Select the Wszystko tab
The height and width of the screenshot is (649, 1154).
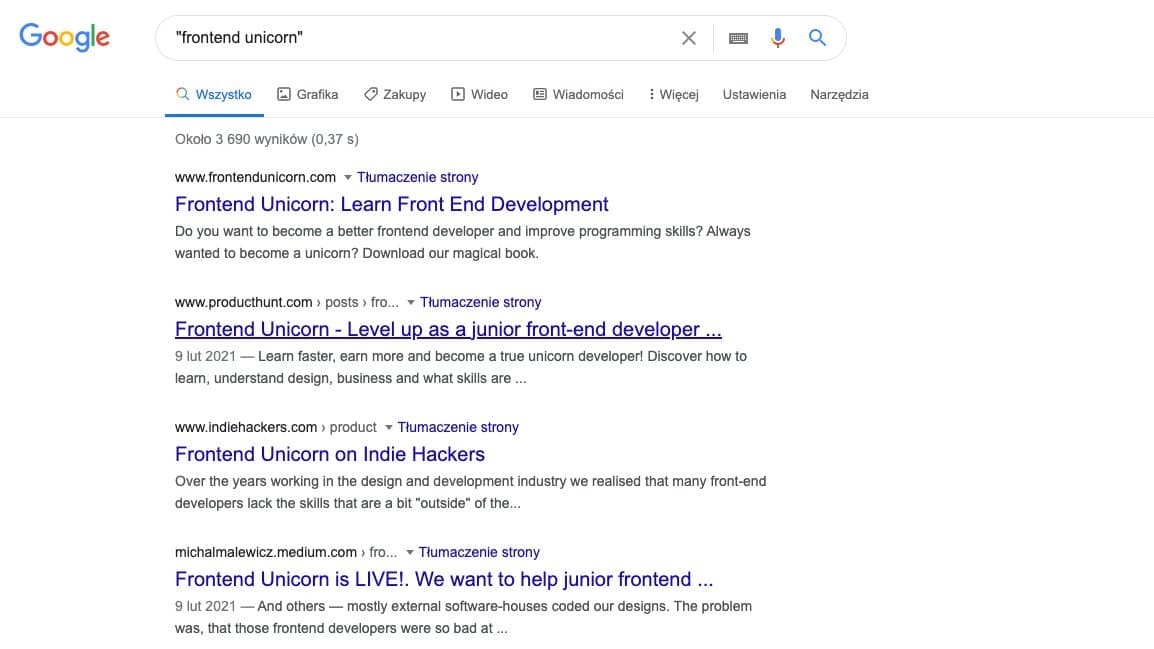[x=214, y=94]
